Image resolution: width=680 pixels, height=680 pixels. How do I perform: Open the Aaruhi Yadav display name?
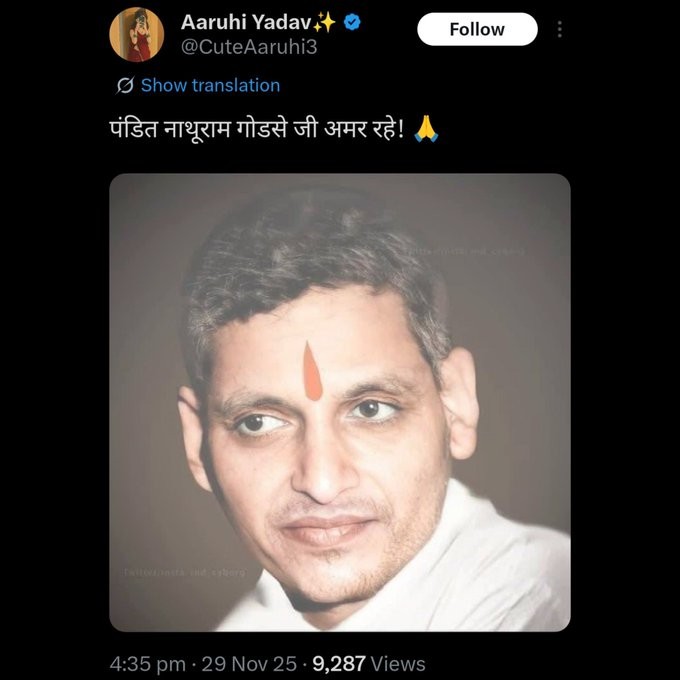click(244, 22)
